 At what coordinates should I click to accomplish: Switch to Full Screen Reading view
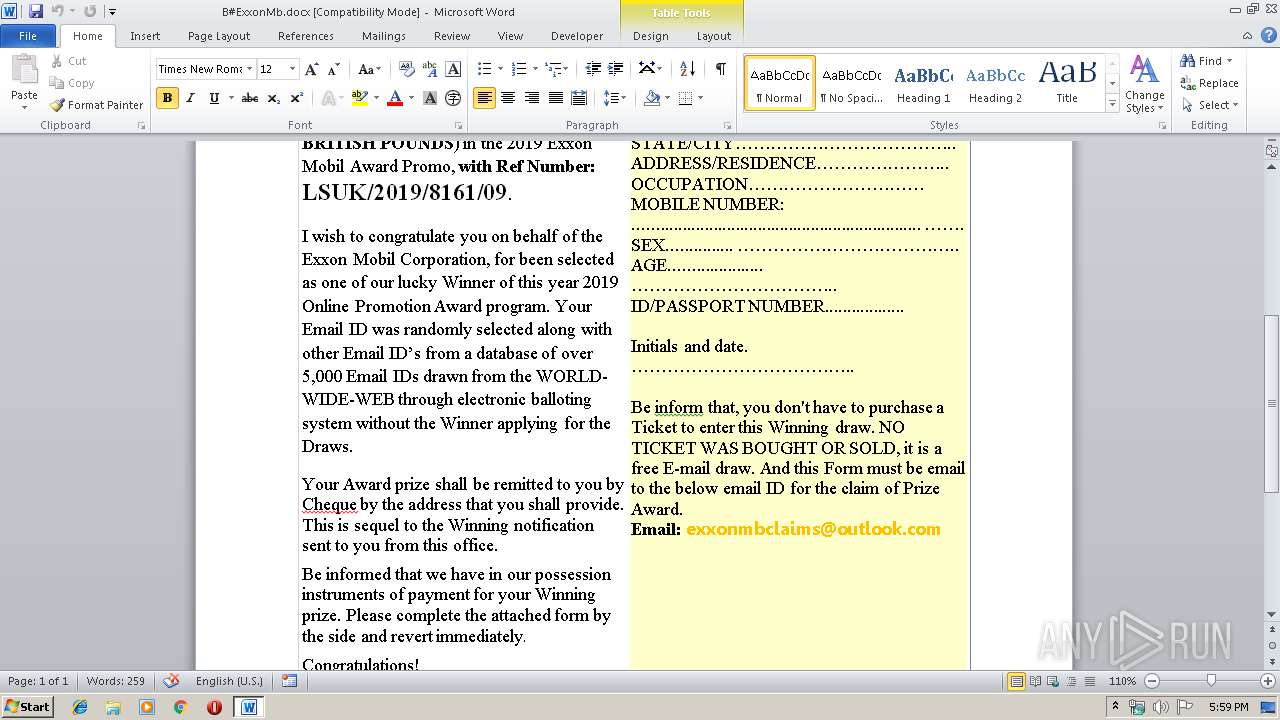click(x=1036, y=681)
